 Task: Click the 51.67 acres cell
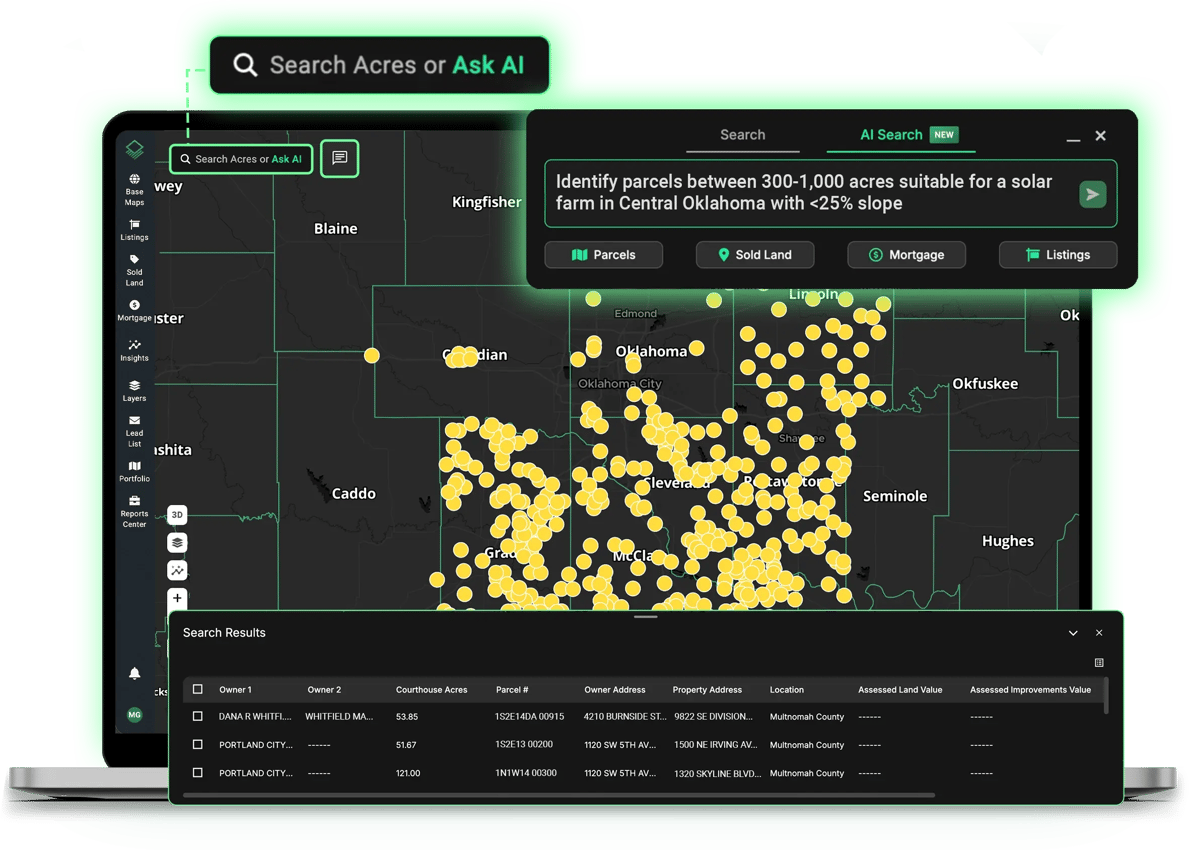pyautogui.click(x=406, y=745)
